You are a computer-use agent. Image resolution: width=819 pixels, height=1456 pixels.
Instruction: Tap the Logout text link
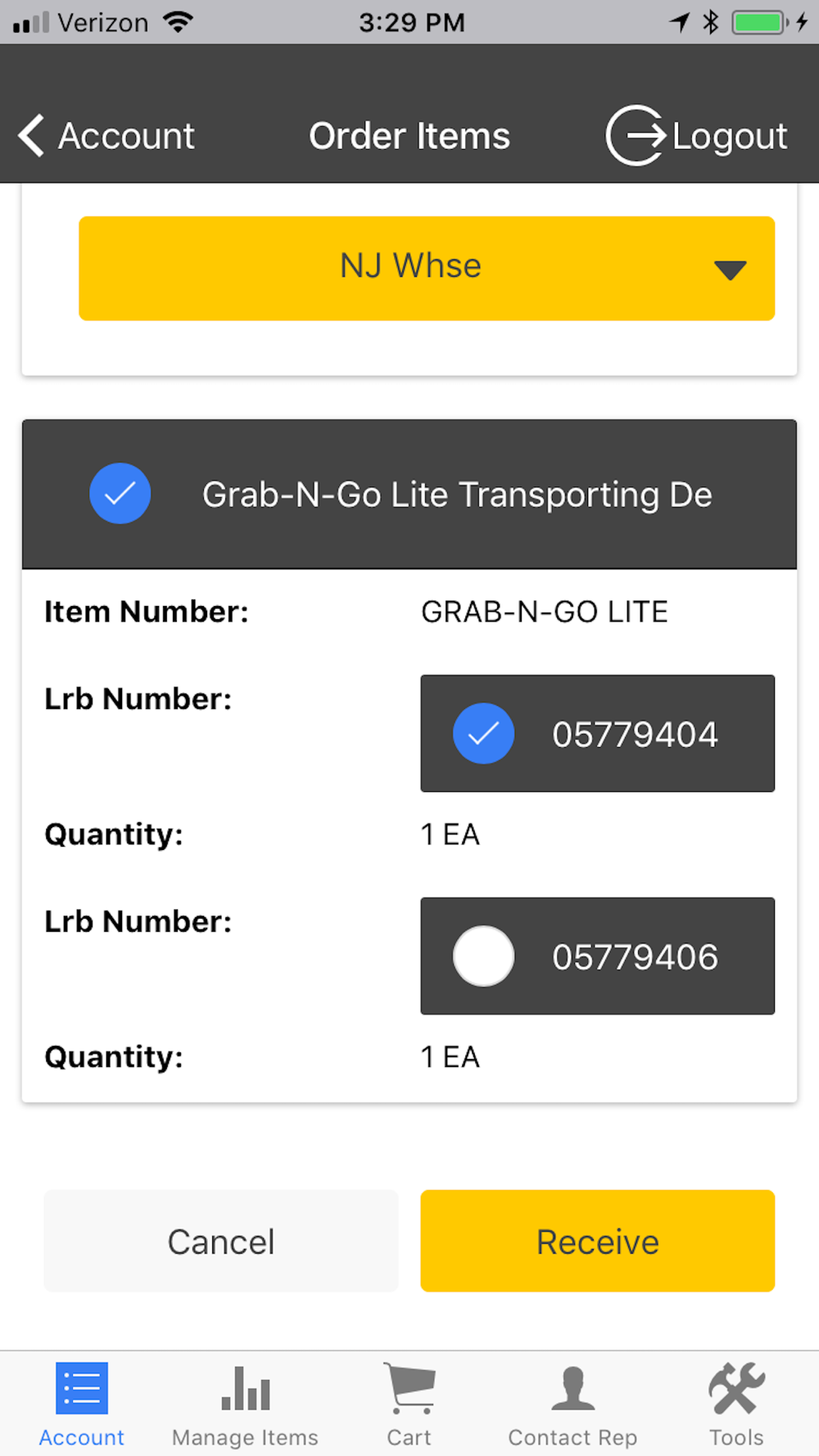(x=730, y=137)
